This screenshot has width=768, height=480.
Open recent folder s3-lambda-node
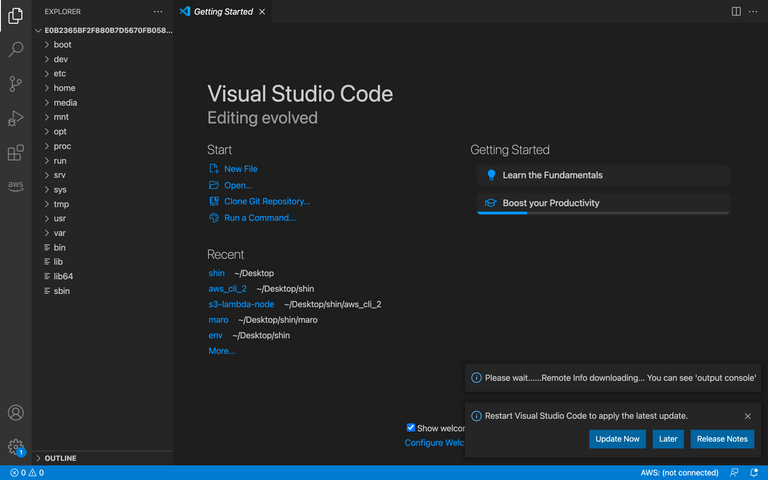(241, 304)
